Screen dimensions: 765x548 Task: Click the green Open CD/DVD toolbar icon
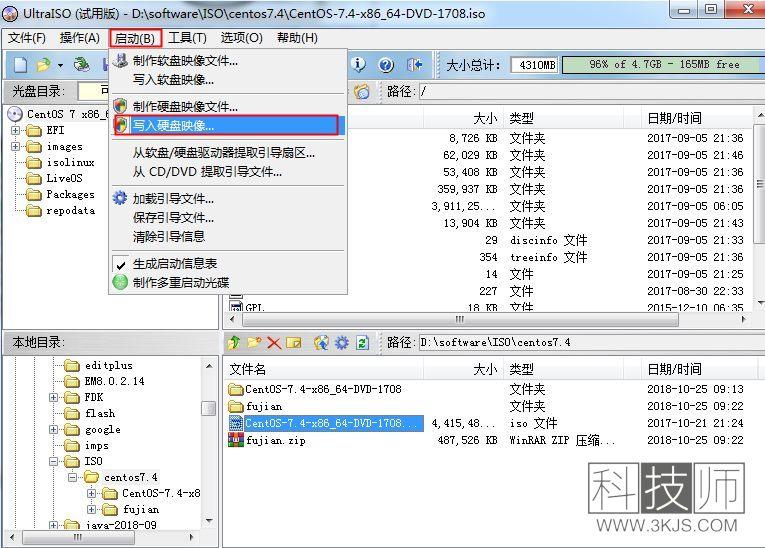point(82,64)
